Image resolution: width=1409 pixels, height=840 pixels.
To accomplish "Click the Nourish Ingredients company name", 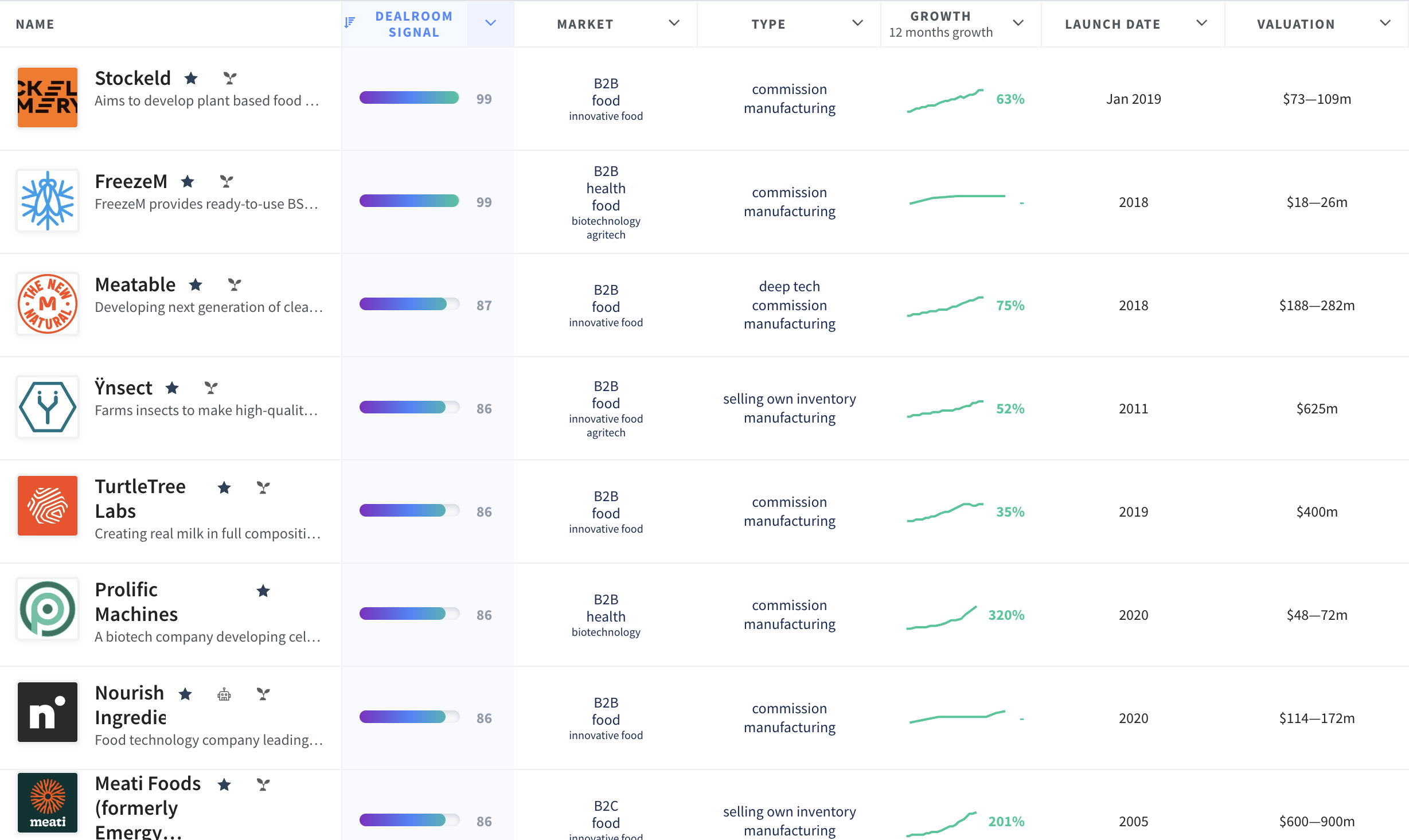I will pos(131,705).
